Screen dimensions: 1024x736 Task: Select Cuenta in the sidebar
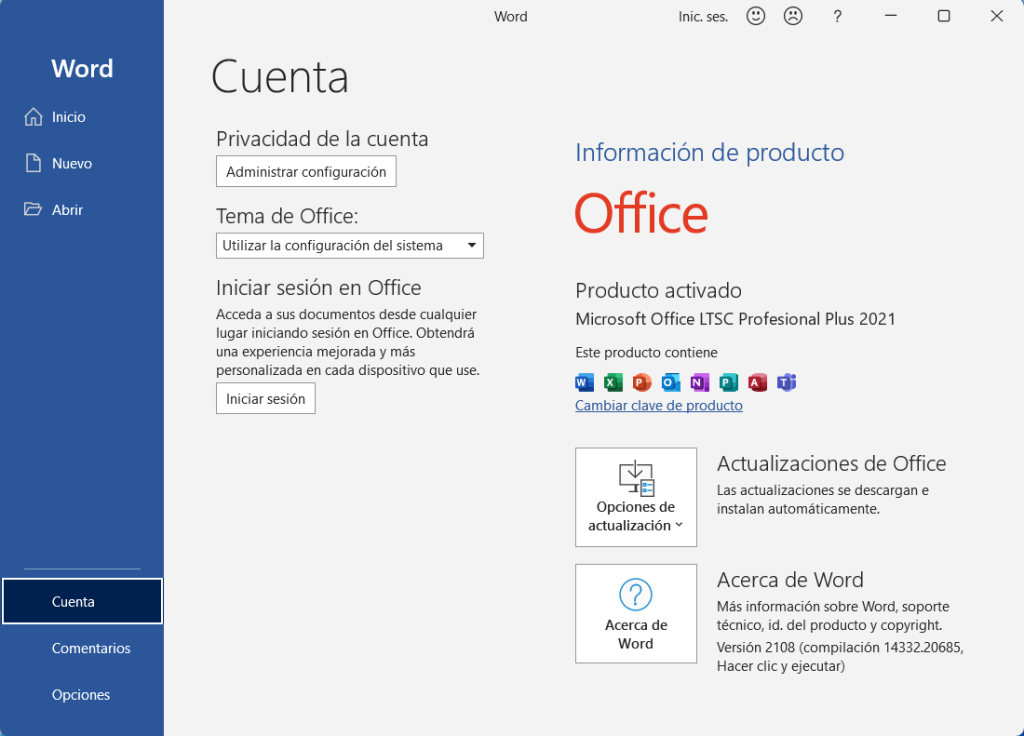click(82, 601)
